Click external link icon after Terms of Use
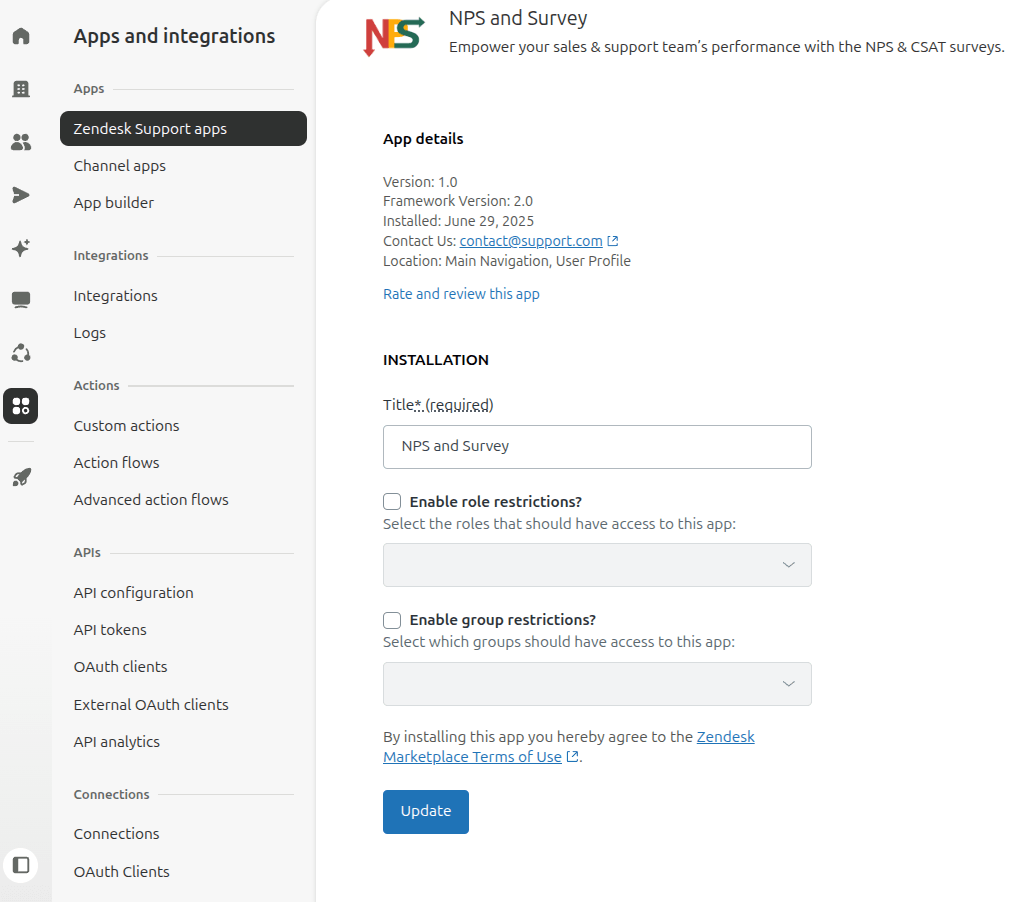The image size is (1015, 902). (x=572, y=756)
